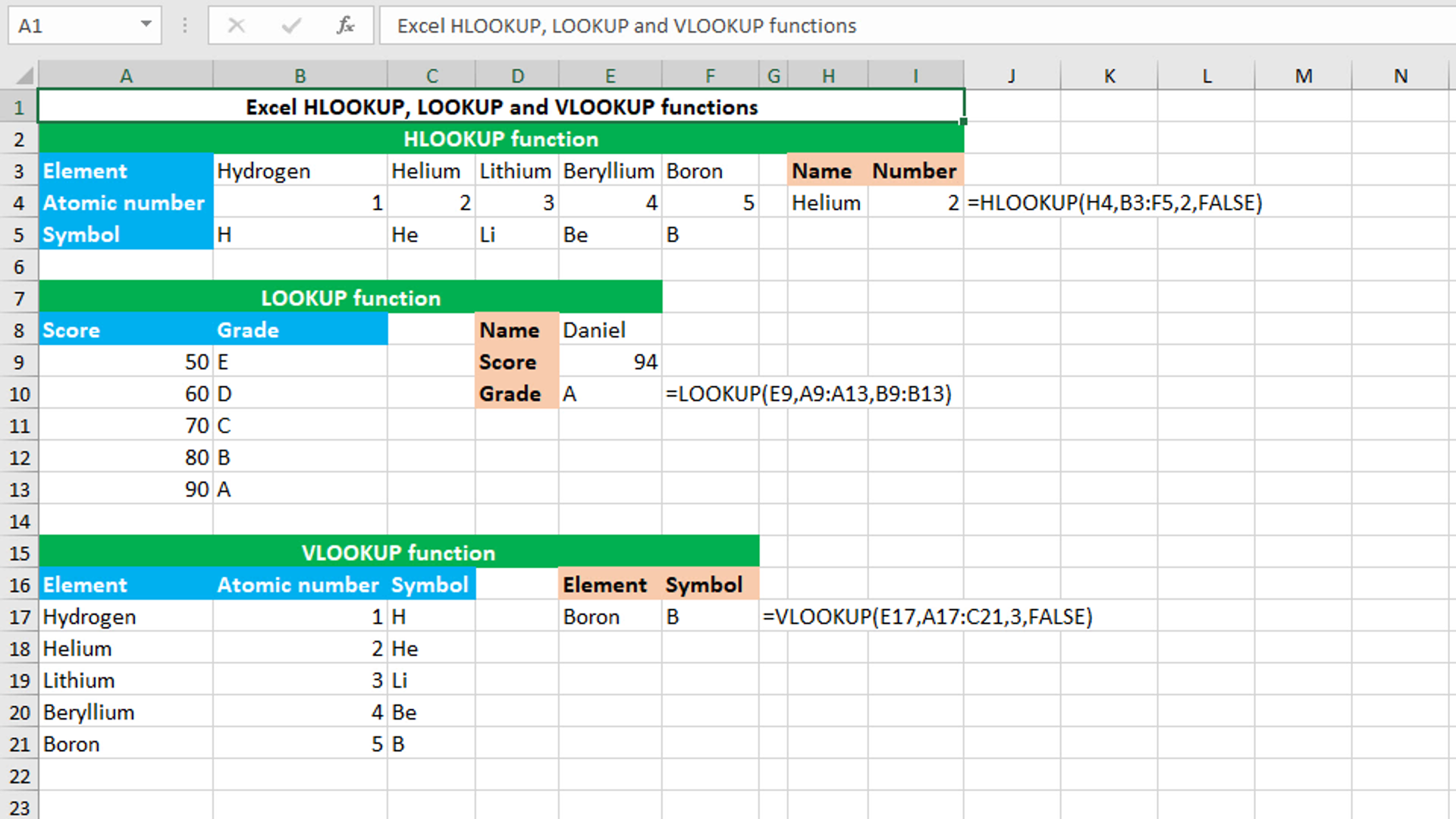The height and width of the screenshot is (819, 1456).
Task: Open the Name Box dropdown arrow
Action: click(x=146, y=25)
